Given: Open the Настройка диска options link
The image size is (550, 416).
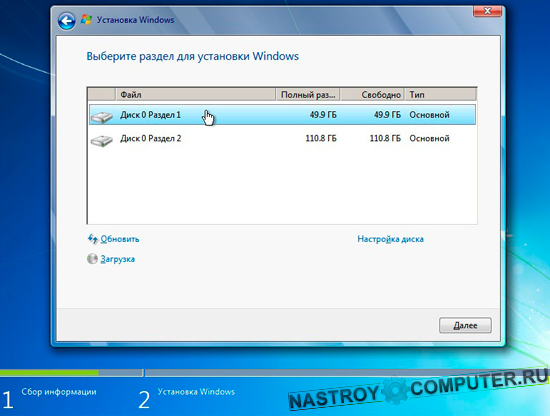Looking at the screenshot, I should click(x=390, y=239).
